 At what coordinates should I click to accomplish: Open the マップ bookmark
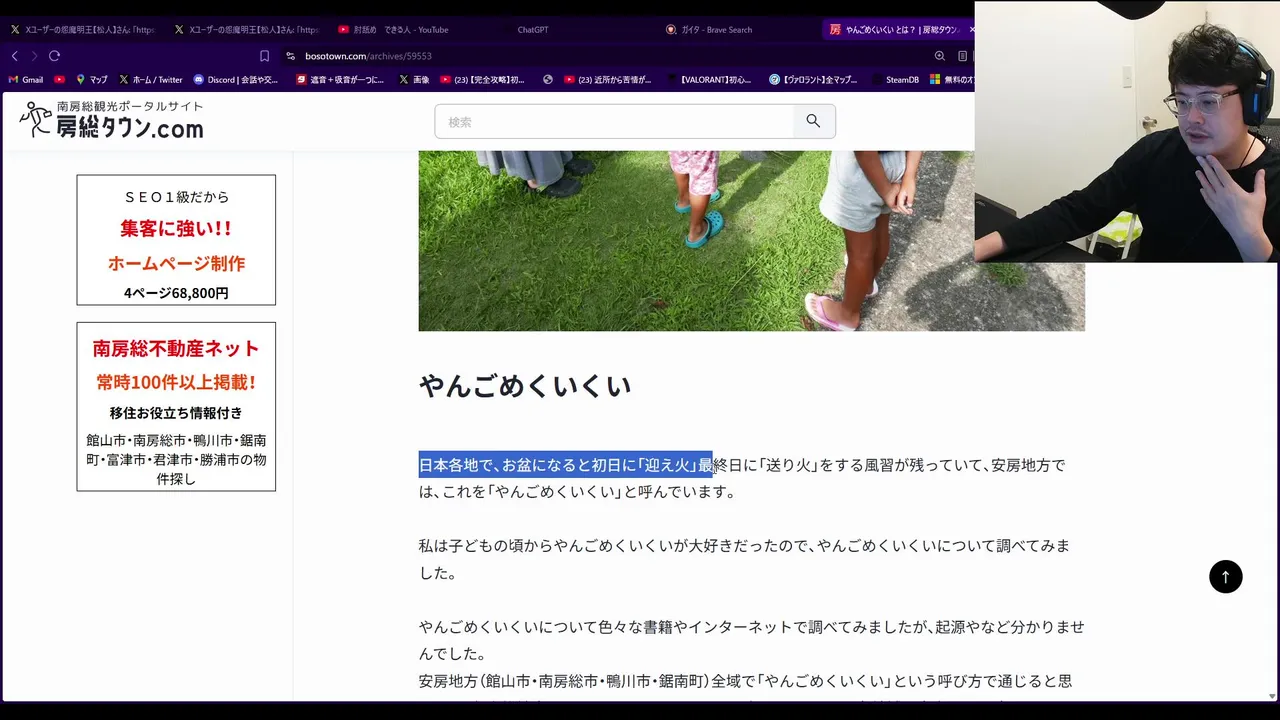point(91,79)
